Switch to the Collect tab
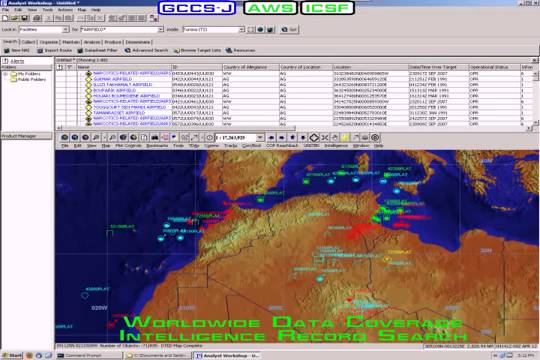Viewport: 540px width, 360px height. tap(28, 42)
